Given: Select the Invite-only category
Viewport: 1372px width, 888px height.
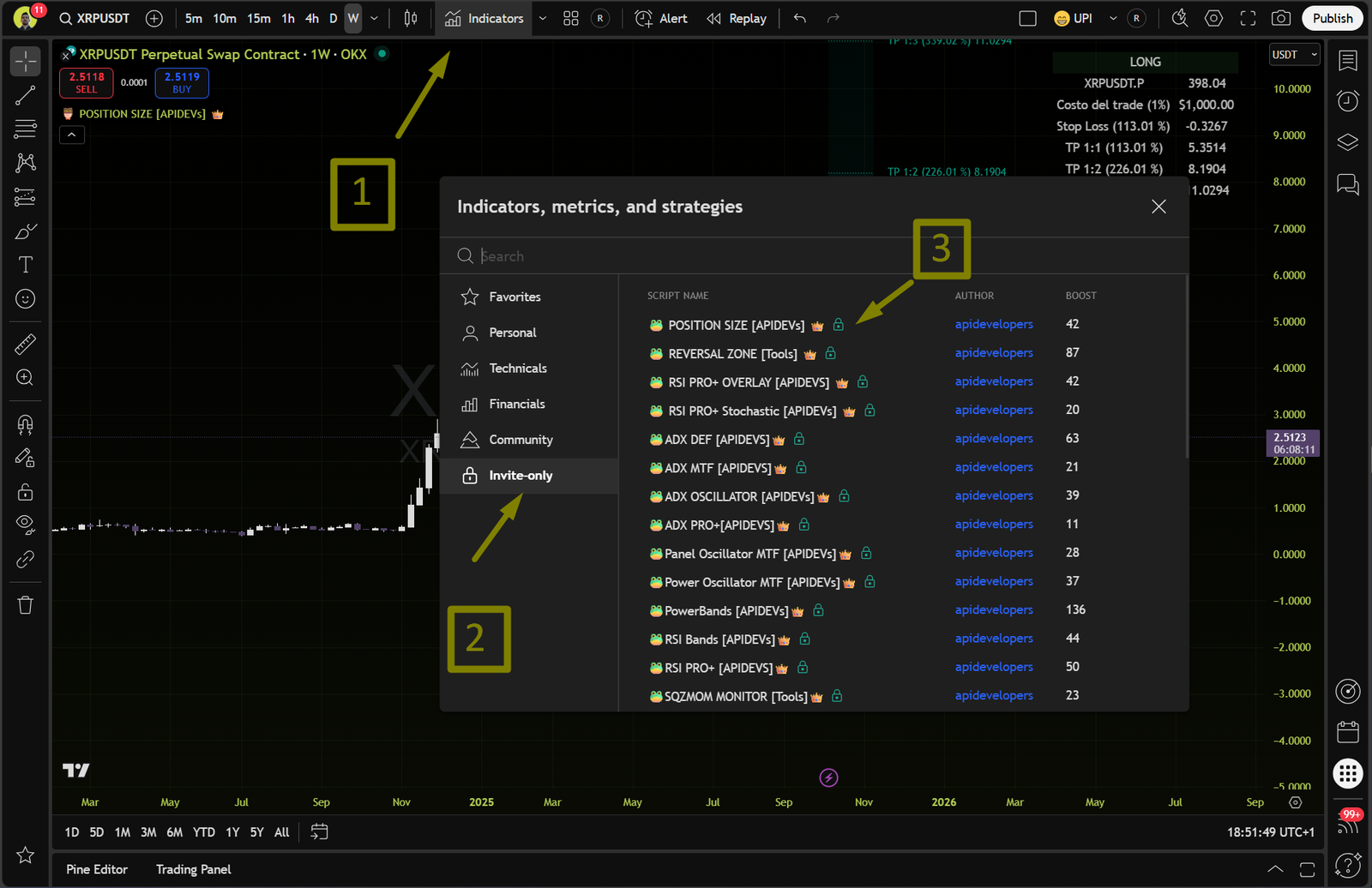Looking at the screenshot, I should 529,476.
